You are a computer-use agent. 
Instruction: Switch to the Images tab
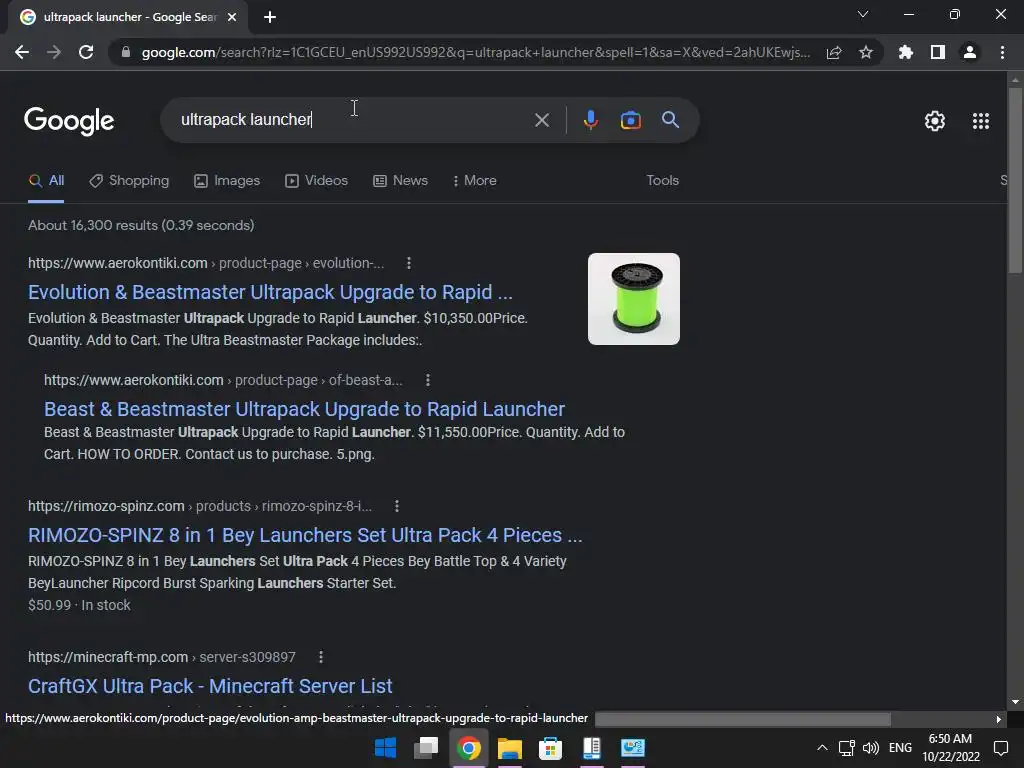(x=227, y=181)
